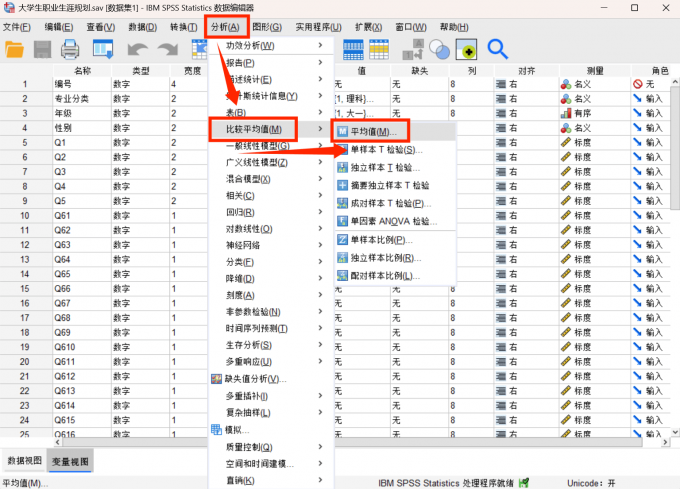Click the Venn circles toolbar icon

coord(439,49)
